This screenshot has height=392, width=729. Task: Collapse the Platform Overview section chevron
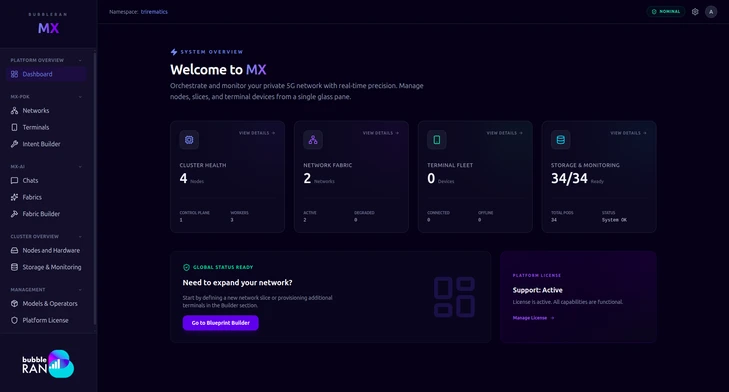point(80,60)
